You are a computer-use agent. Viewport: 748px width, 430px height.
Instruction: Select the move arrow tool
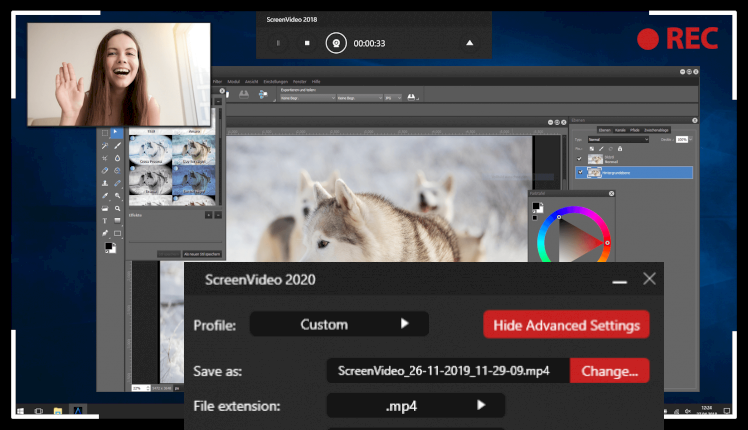coord(117,133)
